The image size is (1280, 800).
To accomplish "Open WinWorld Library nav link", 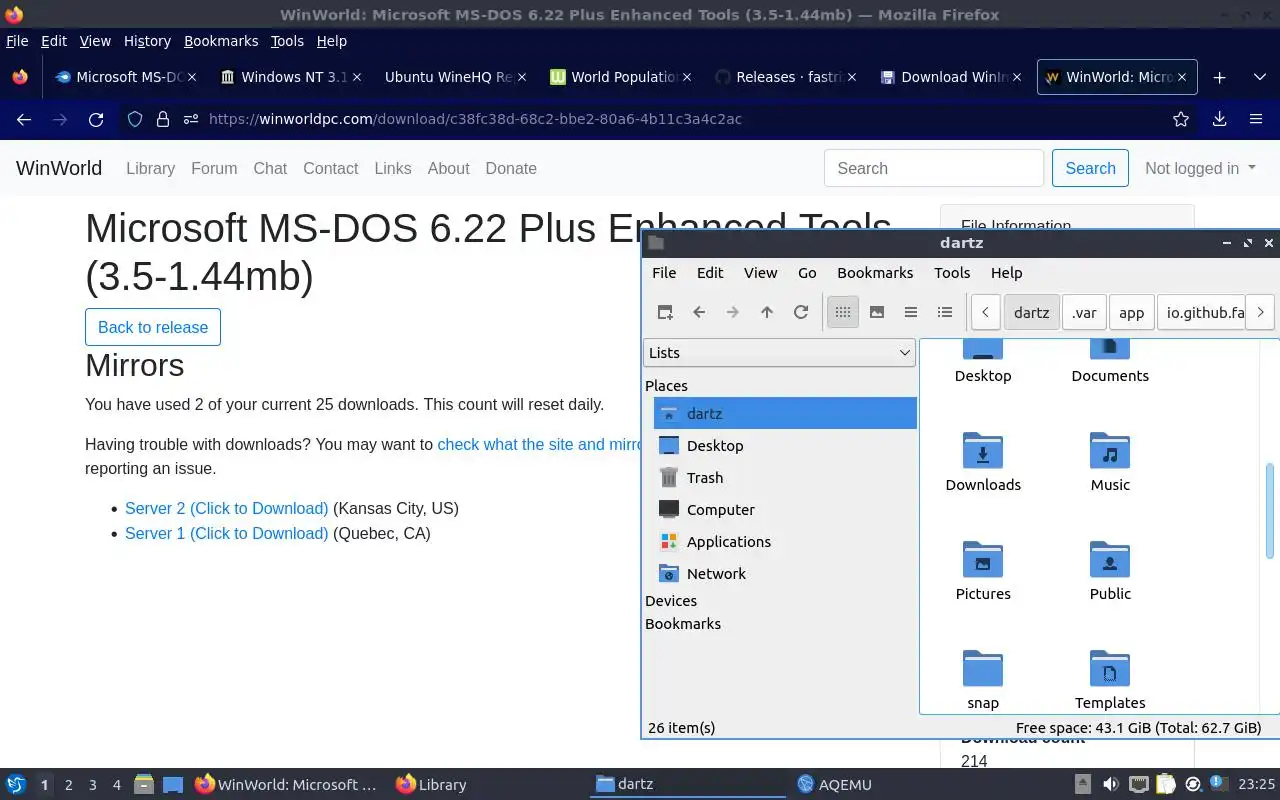I will [x=150, y=168].
